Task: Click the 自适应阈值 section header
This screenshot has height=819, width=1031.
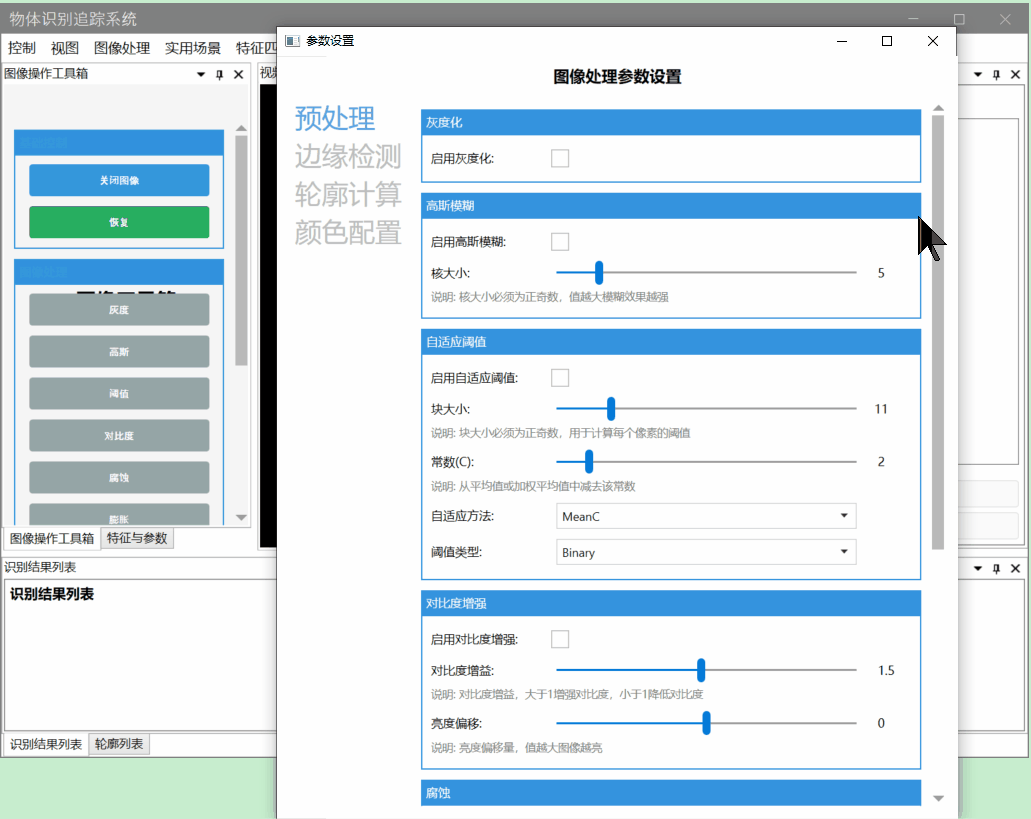Action: 671,342
